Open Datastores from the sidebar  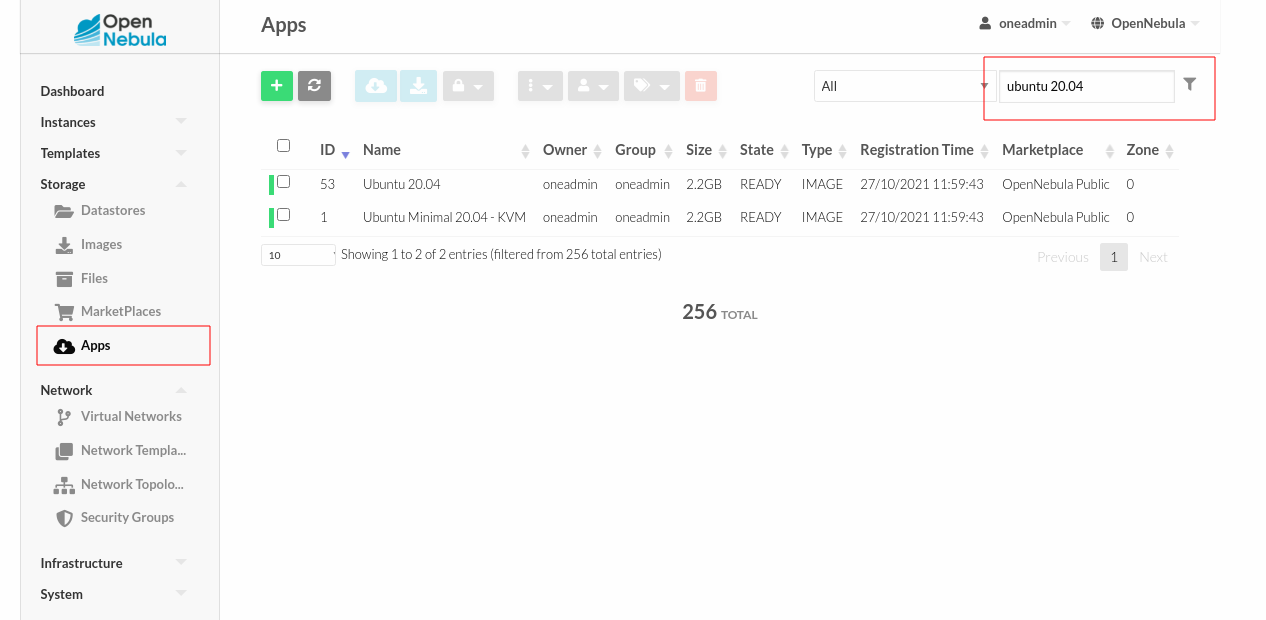click(x=113, y=211)
